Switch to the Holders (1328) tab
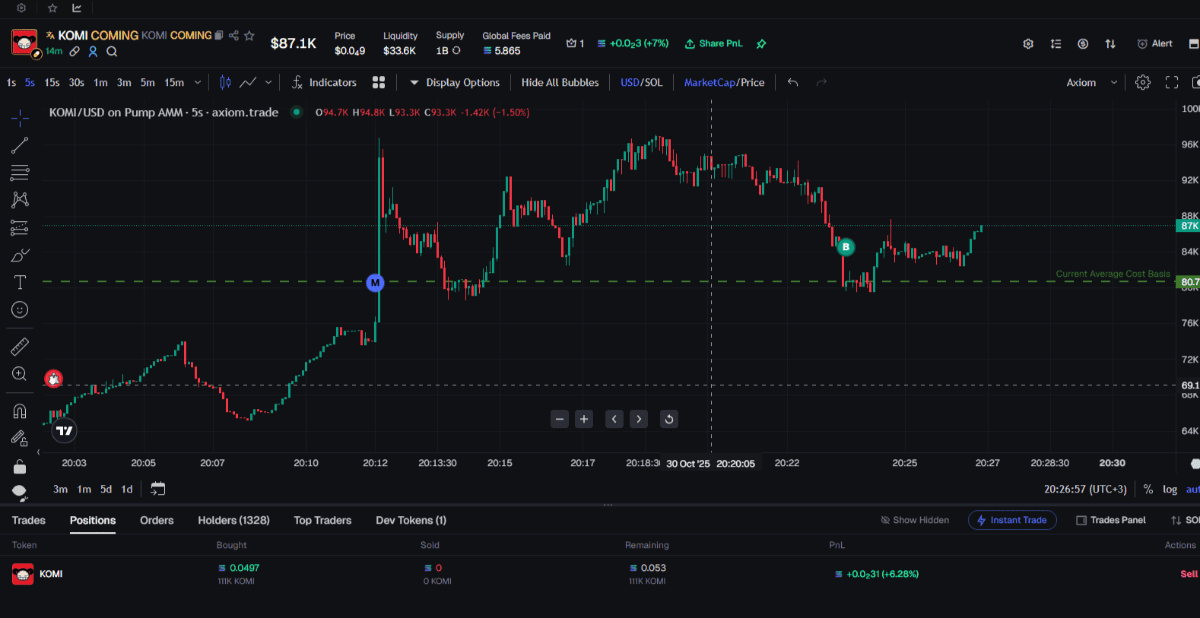Image resolution: width=1200 pixels, height=618 pixels. click(233, 520)
